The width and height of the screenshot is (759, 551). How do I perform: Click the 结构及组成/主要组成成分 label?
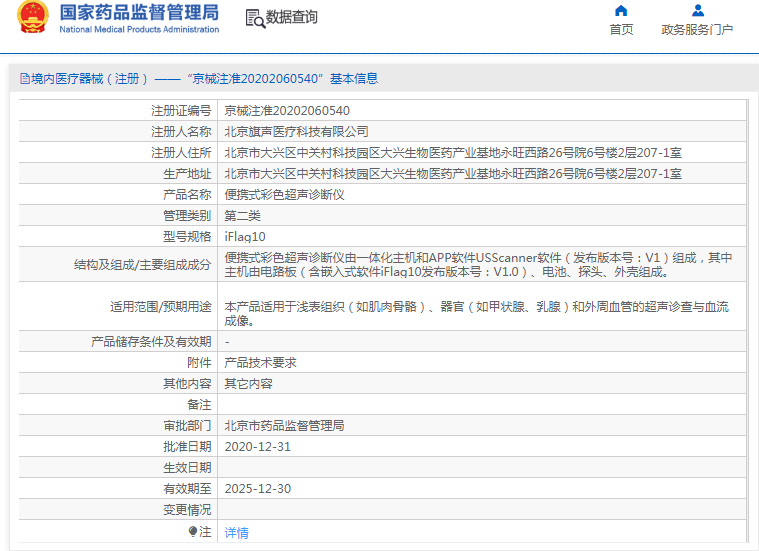pos(143,265)
